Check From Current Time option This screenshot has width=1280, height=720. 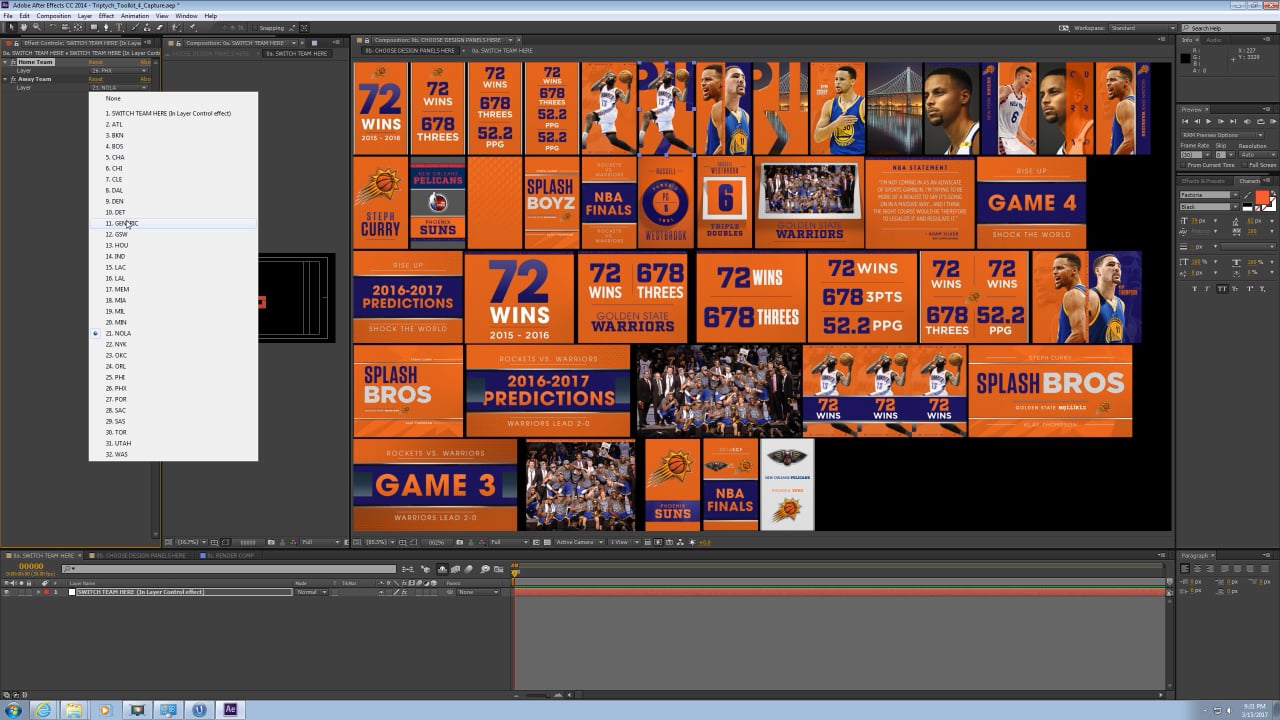(x=1183, y=165)
